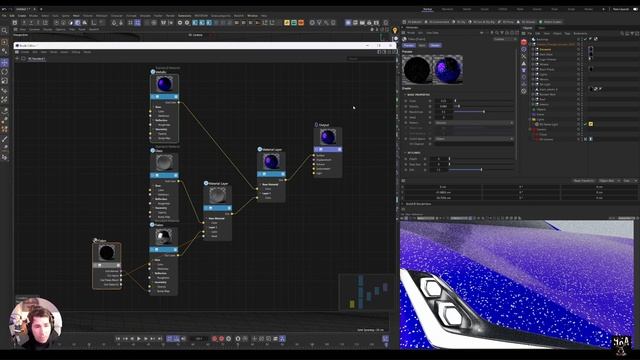Click the left icon on Metallic node's blue bar
Screen dimensions: 640x360
(157, 97)
